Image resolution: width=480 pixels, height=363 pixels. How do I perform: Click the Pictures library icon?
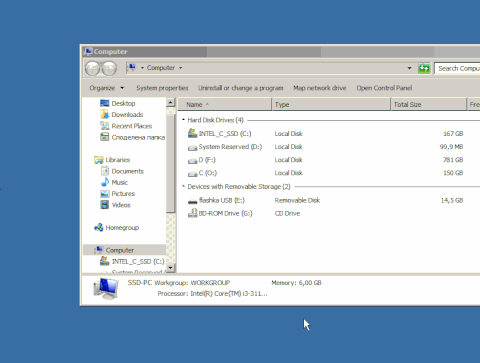click(x=105, y=194)
